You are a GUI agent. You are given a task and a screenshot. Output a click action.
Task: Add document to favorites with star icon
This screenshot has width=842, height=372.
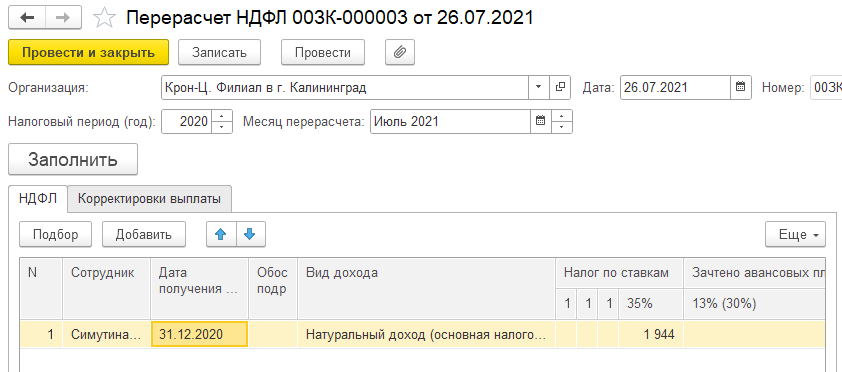(x=104, y=18)
